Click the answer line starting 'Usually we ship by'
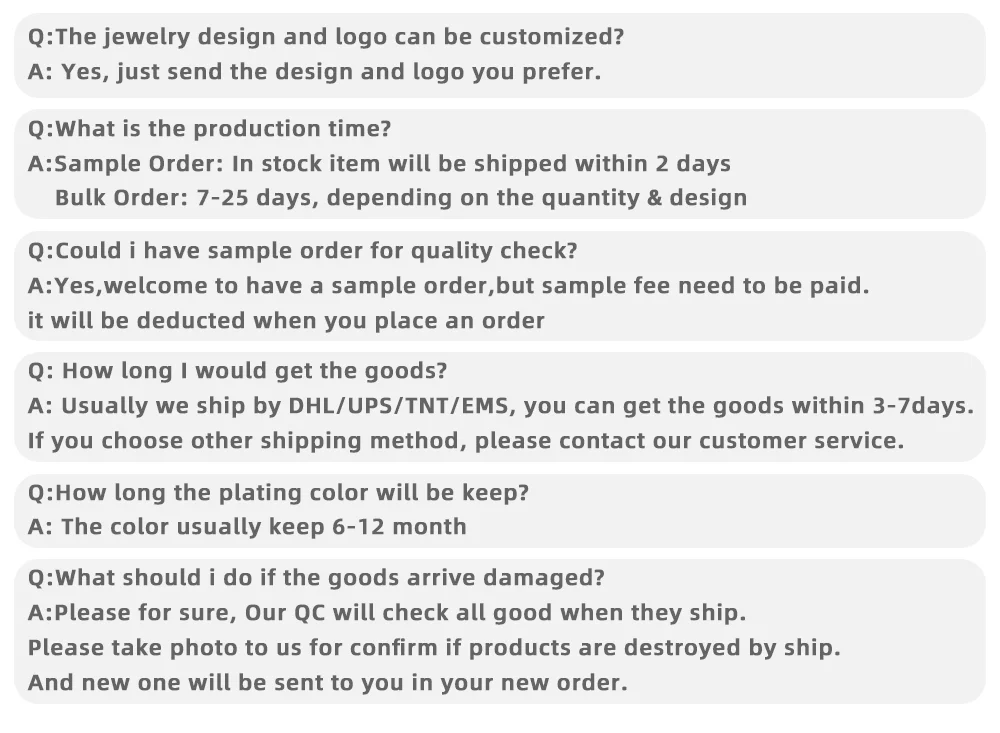The width and height of the screenshot is (1000, 733). pyautogui.click(x=500, y=405)
